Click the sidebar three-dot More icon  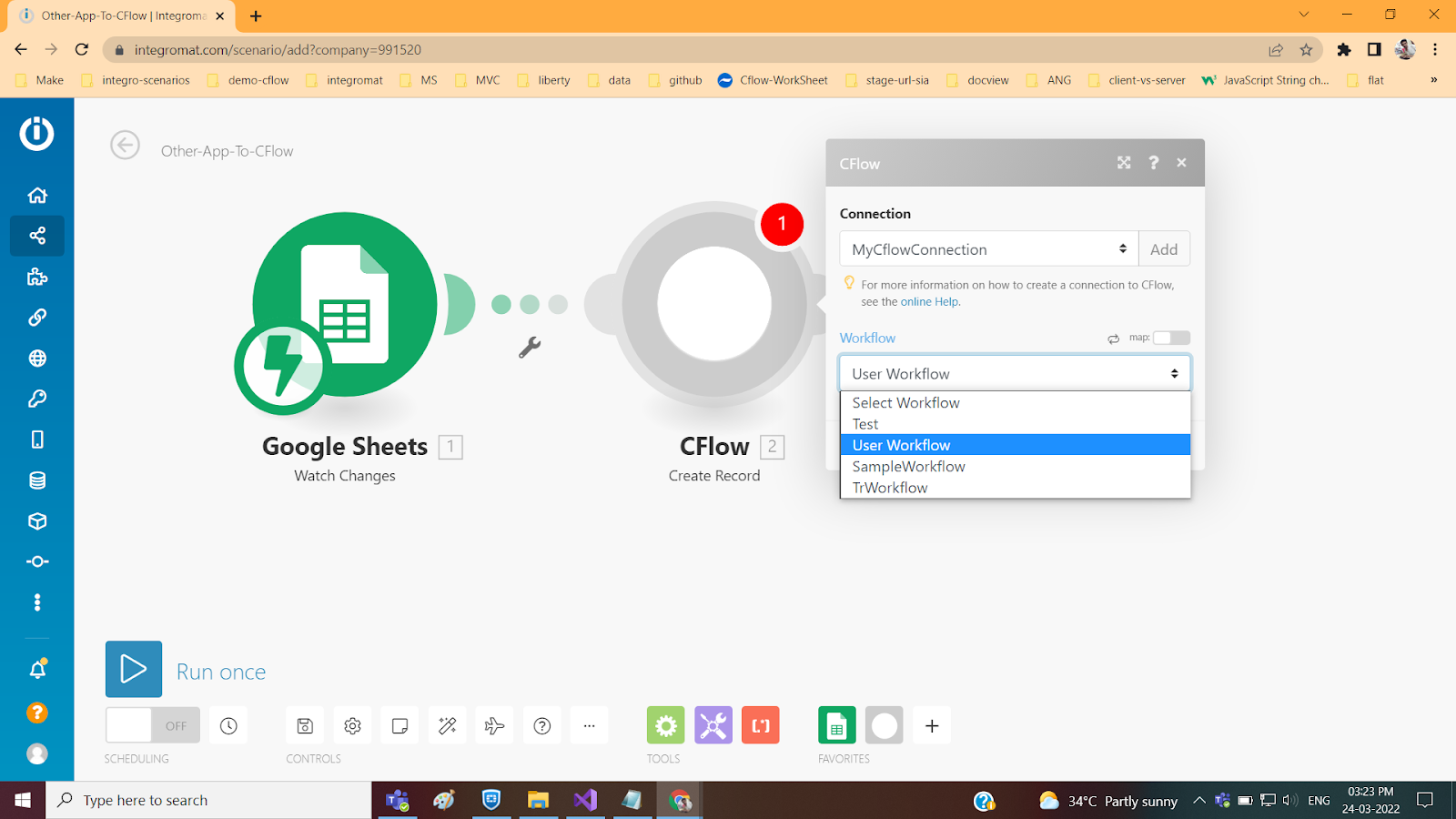tap(37, 602)
